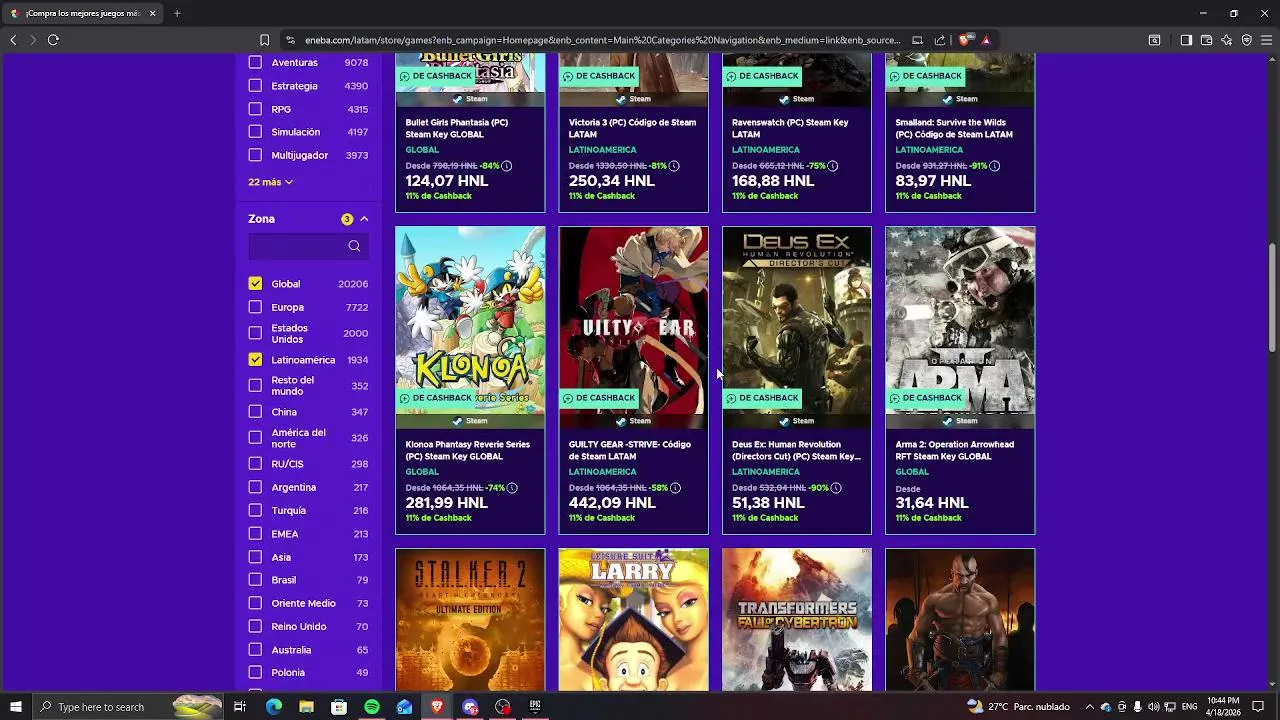This screenshot has height=720, width=1280.
Task: Check the Brasil zone checkbox
Action: 255,580
